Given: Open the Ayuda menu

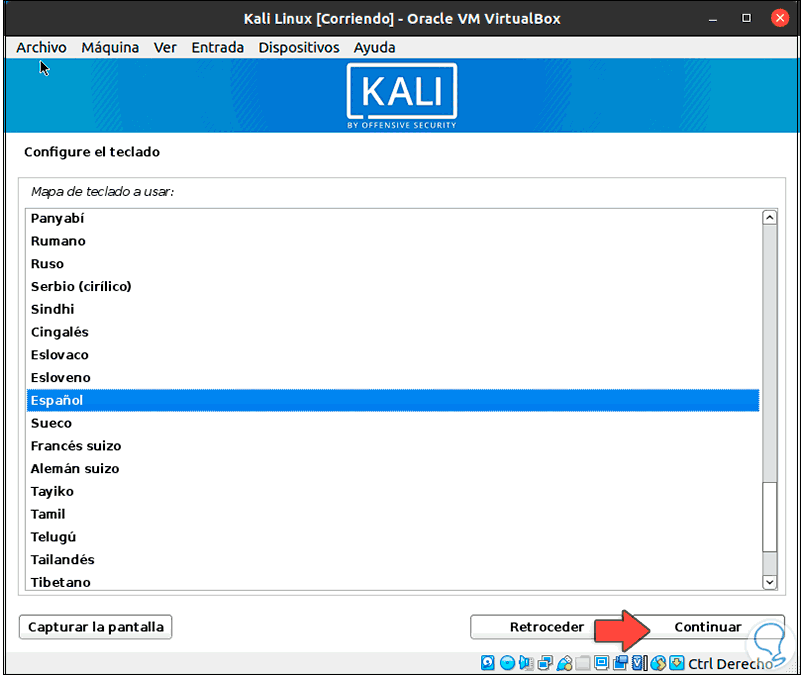Looking at the screenshot, I should (x=374, y=47).
